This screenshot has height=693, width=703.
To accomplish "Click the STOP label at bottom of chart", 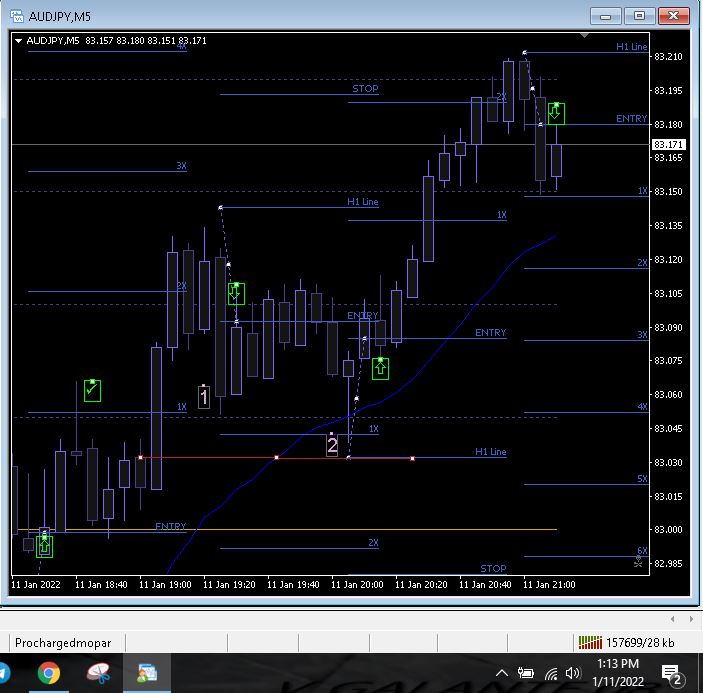I will (x=493, y=569).
